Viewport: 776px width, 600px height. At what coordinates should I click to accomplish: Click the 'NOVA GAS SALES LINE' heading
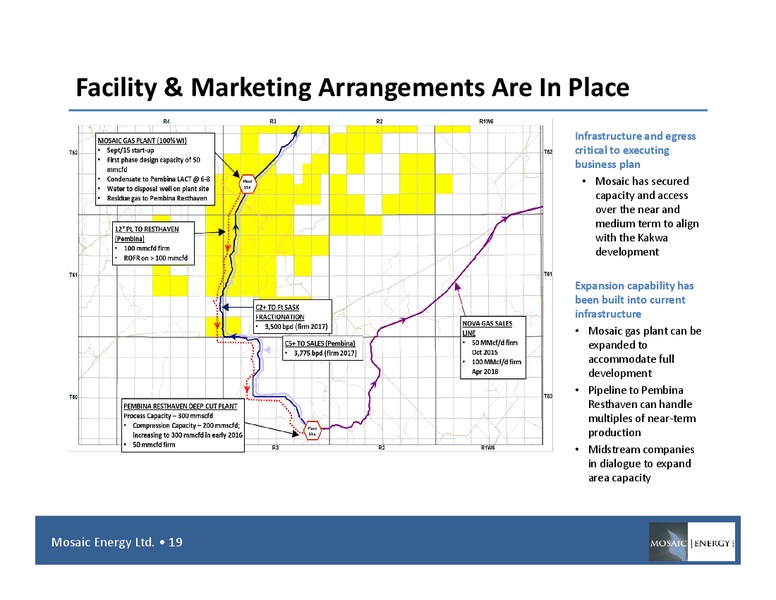click(x=487, y=328)
